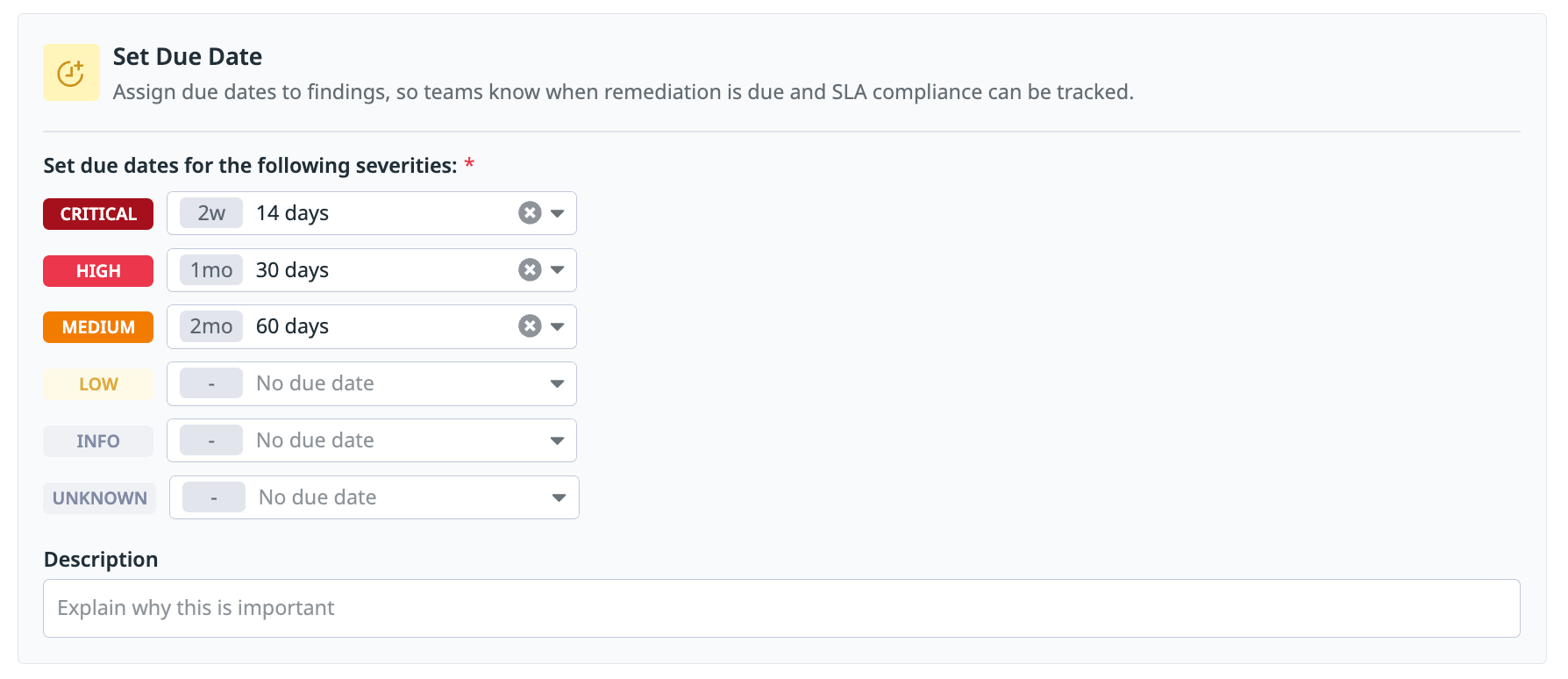Image resolution: width=1568 pixels, height=679 pixels.
Task: Click the LOW severity badge
Action: (x=97, y=383)
